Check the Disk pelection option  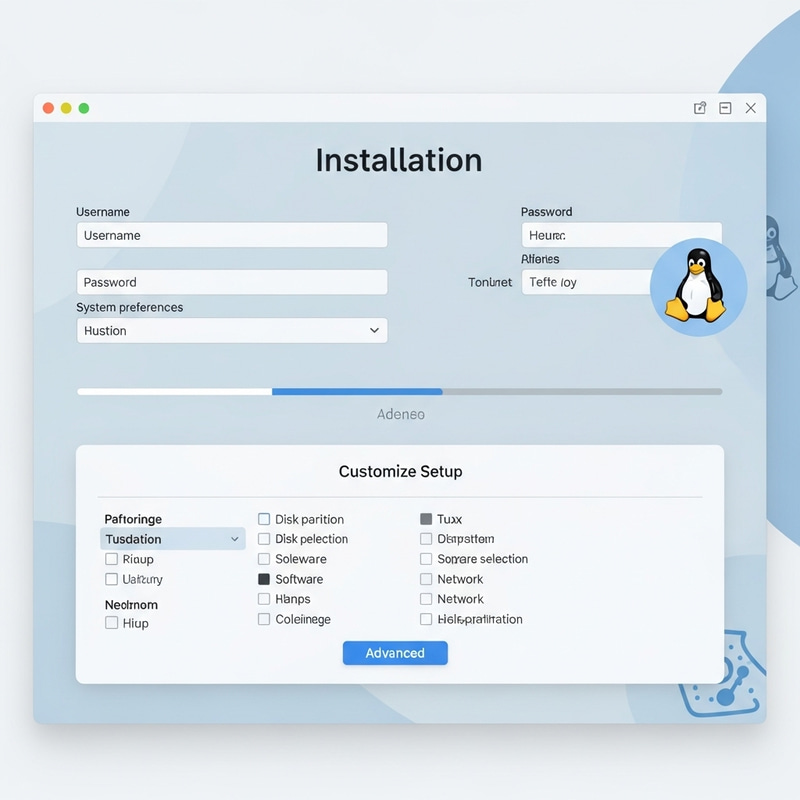264,539
